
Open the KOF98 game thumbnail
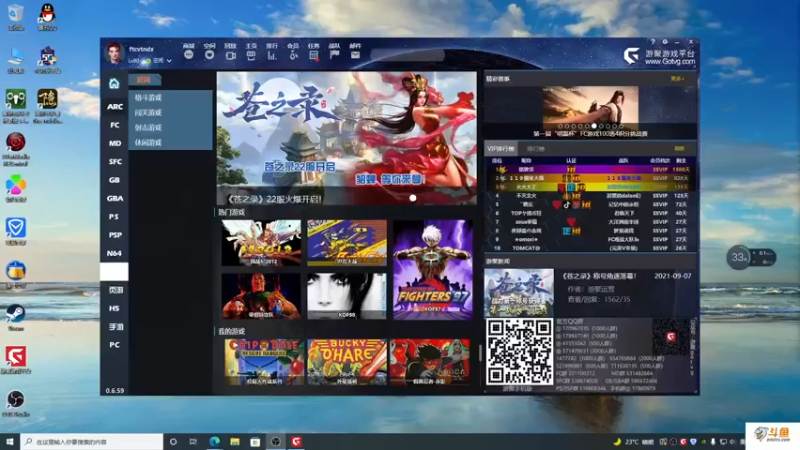[347, 296]
